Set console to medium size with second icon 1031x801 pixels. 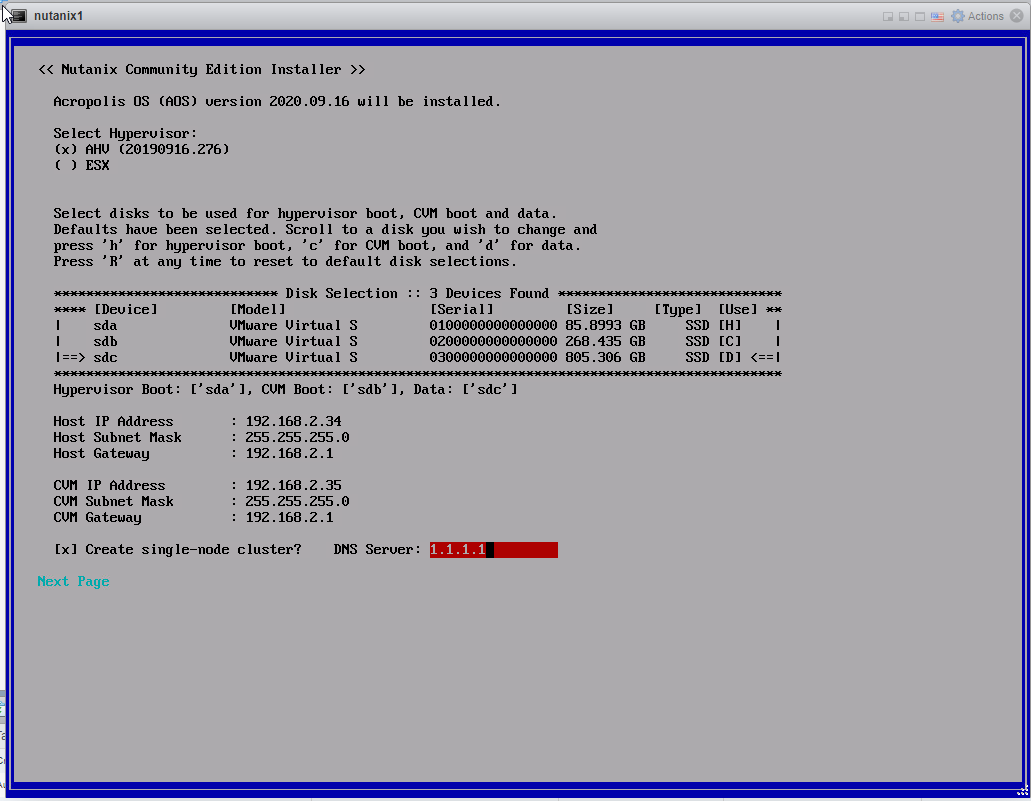coord(903,16)
